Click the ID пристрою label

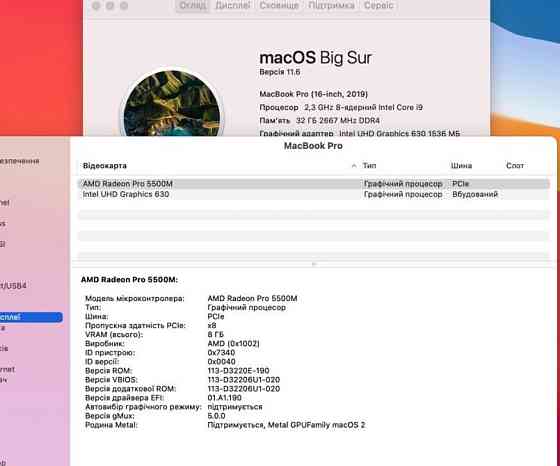pyautogui.click(x=110, y=353)
